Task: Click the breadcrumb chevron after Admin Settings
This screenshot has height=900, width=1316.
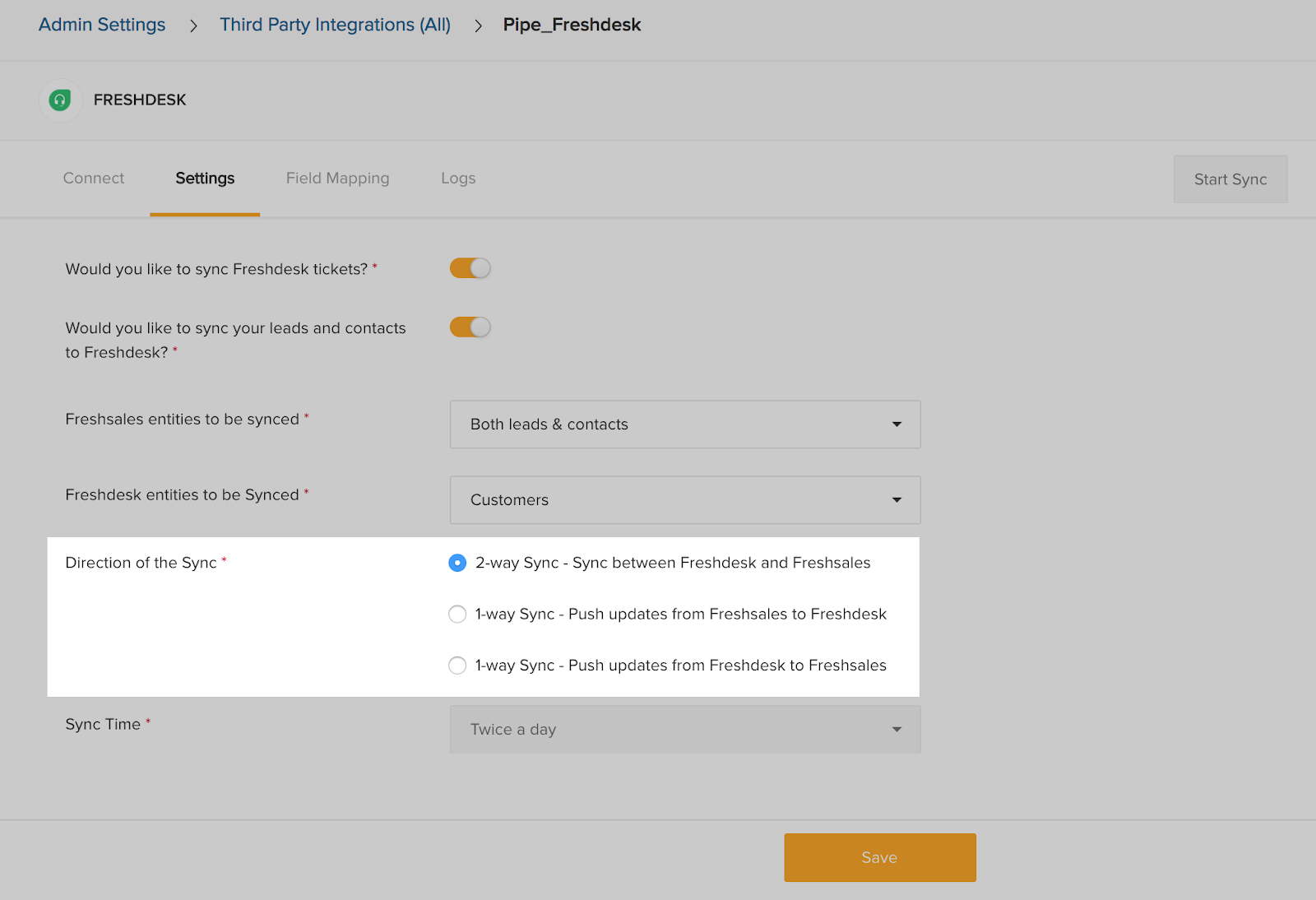Action: pyautogui.click(x=193, y=26)
